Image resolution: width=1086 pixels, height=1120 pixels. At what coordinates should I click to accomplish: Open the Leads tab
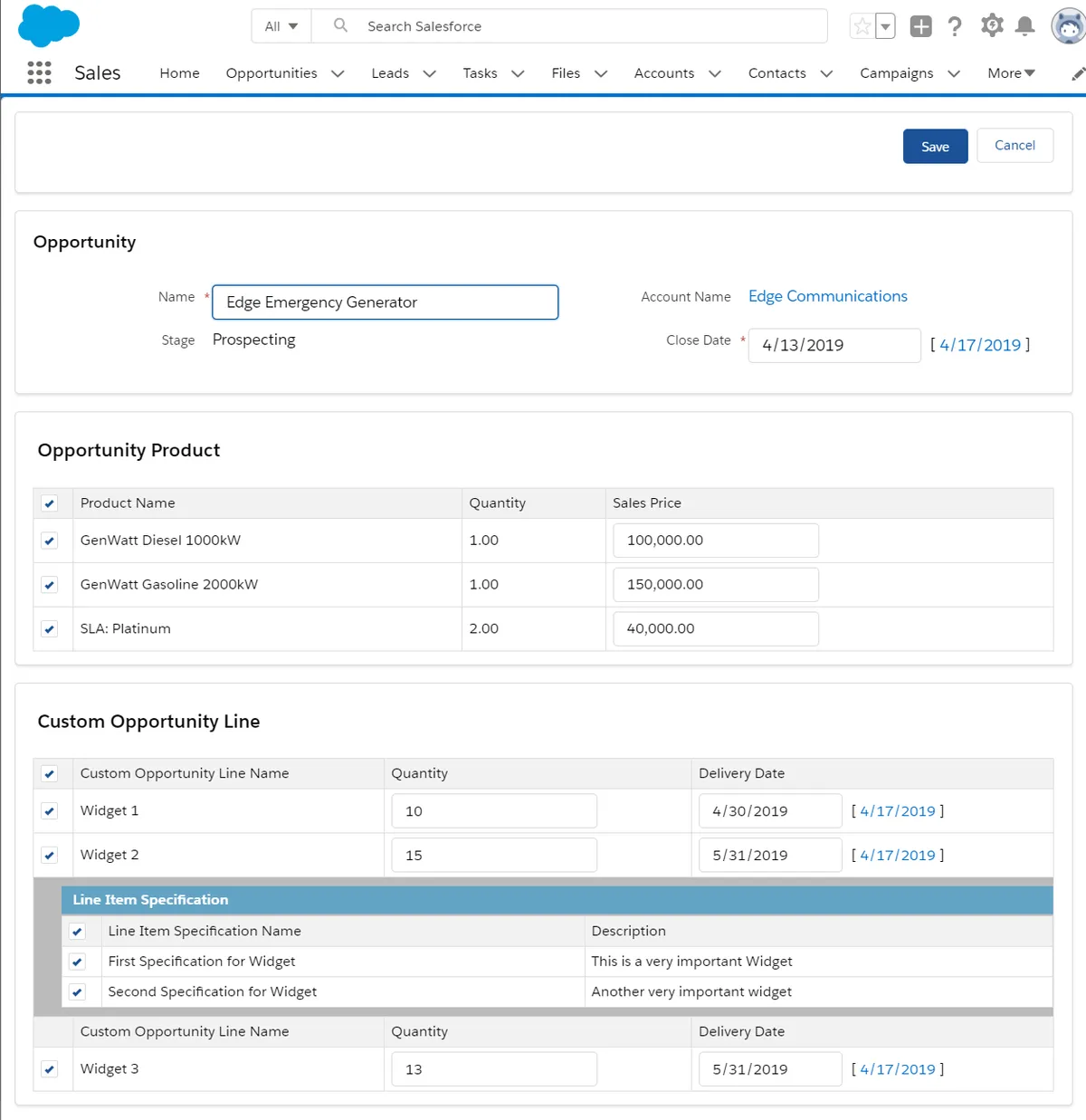[390, 73]
